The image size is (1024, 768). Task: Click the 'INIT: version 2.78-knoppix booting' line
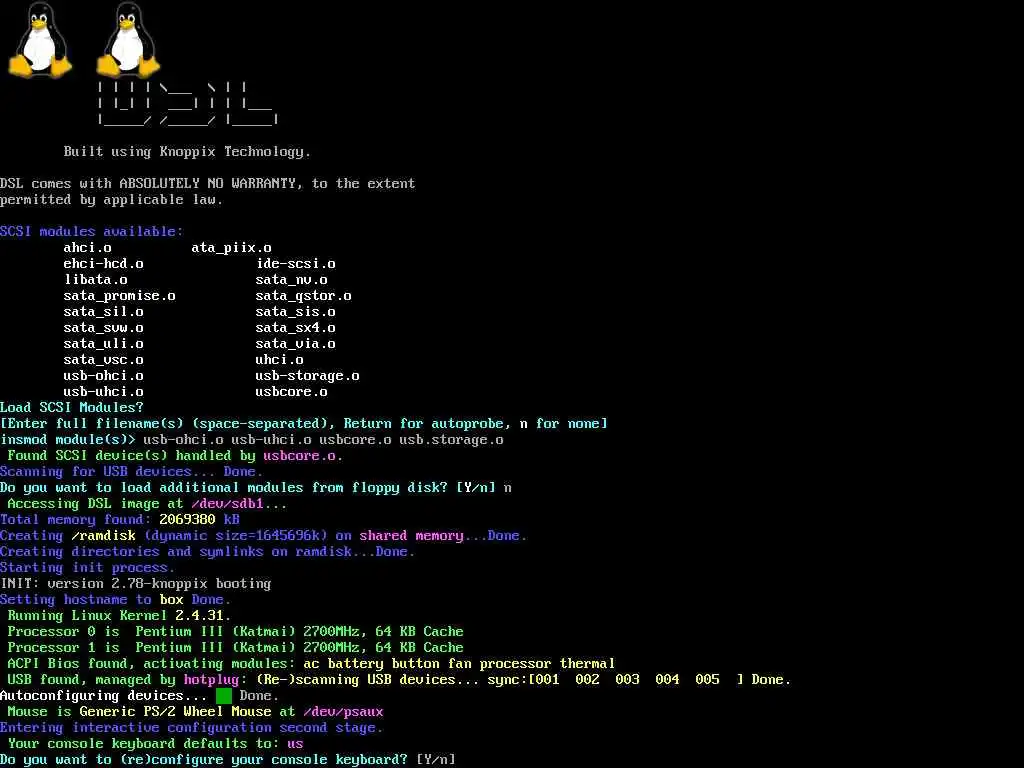136,584
